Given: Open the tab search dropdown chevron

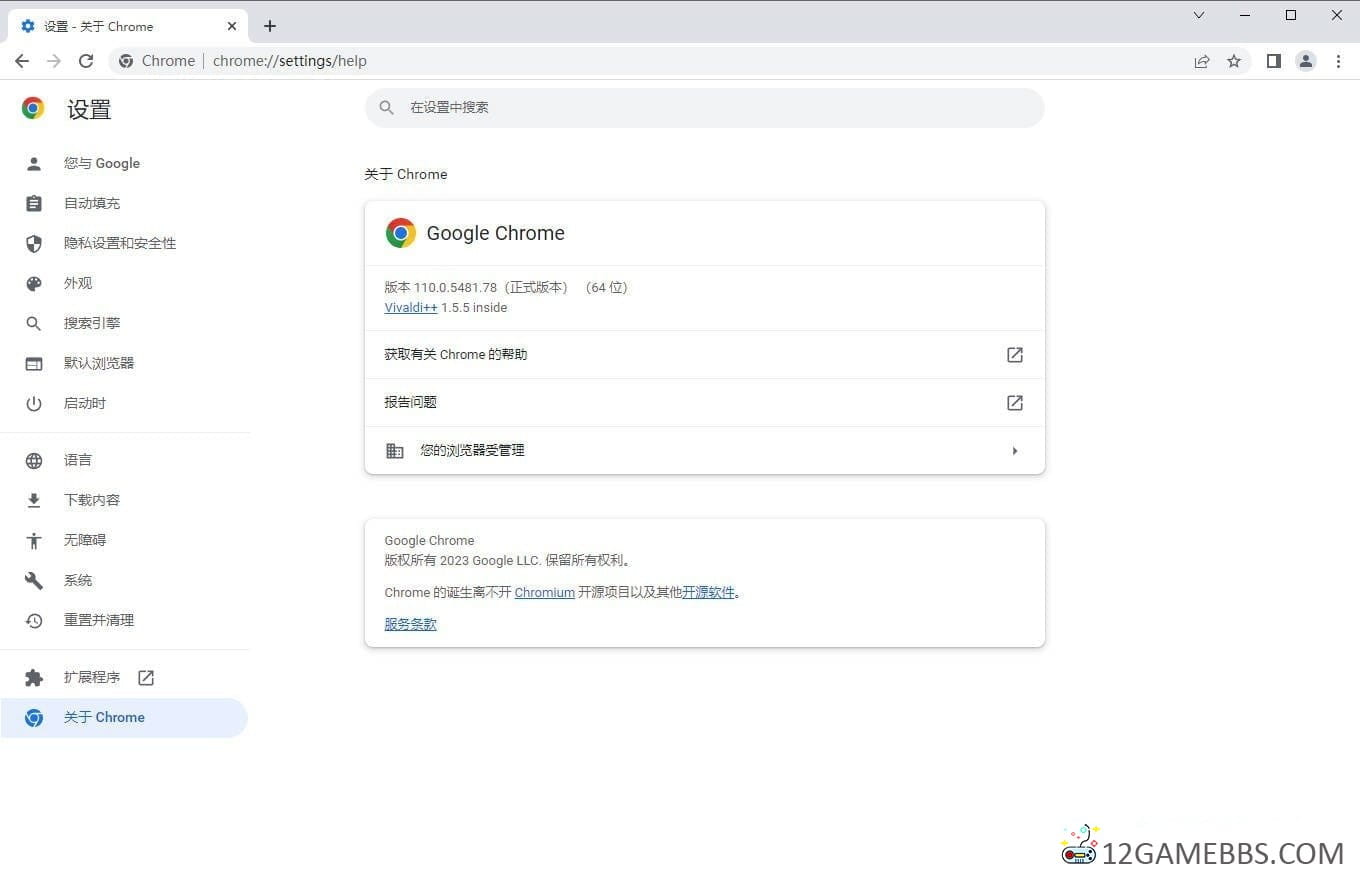Looking at the screenshot, I should click(x=1199, y=15).
